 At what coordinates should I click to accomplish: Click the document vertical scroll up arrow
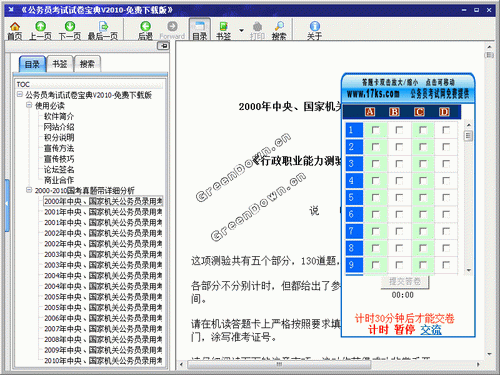coord(489,47)
